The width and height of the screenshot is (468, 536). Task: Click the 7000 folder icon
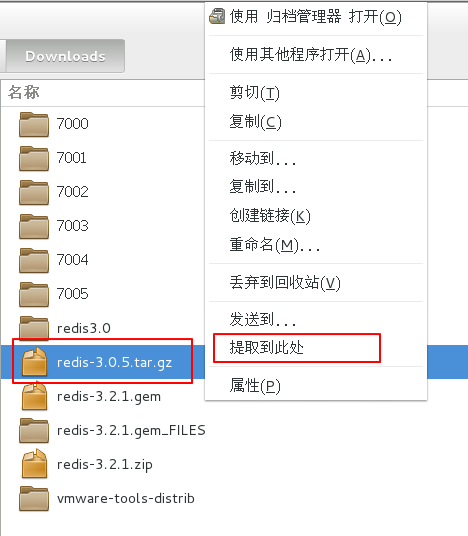pyautogui.click(x=34, y=124)
